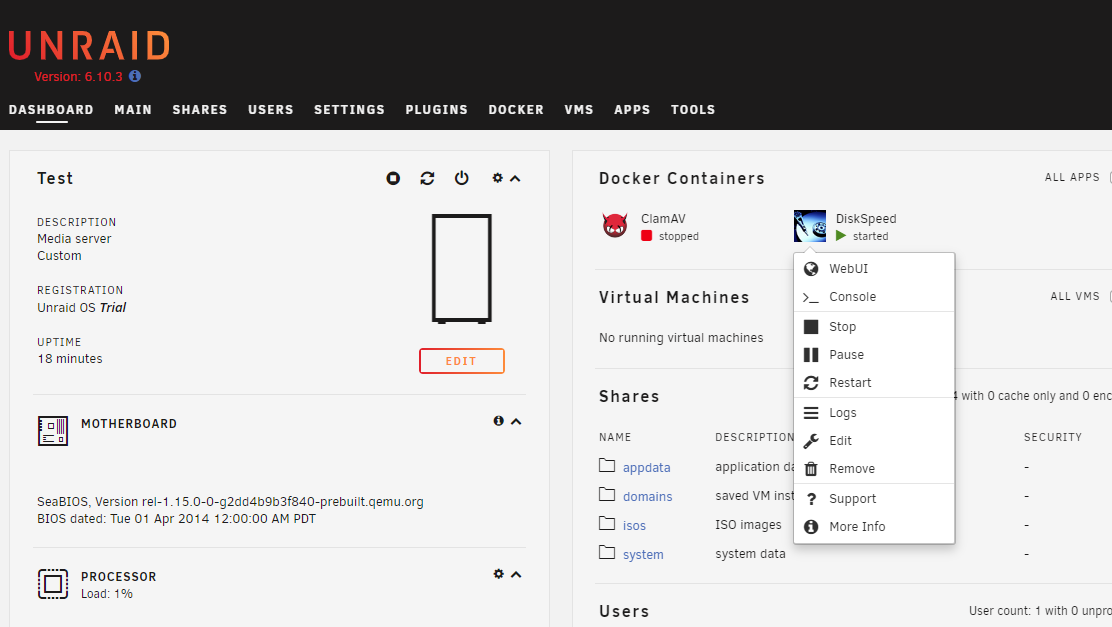Collapse the Processor section
This screenshot has width=1112, height=627.
[516, 575]
